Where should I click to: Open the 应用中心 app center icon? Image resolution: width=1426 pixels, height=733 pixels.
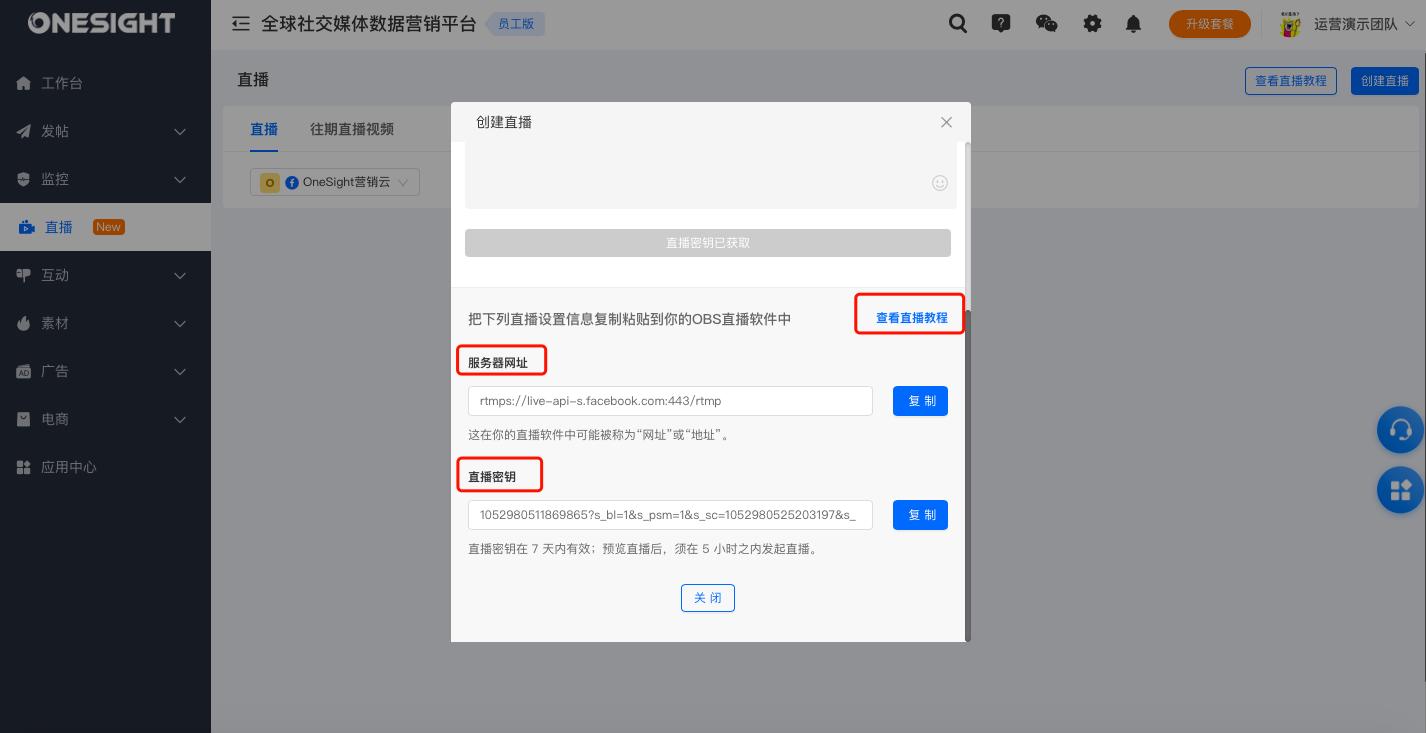coord(23,467)
